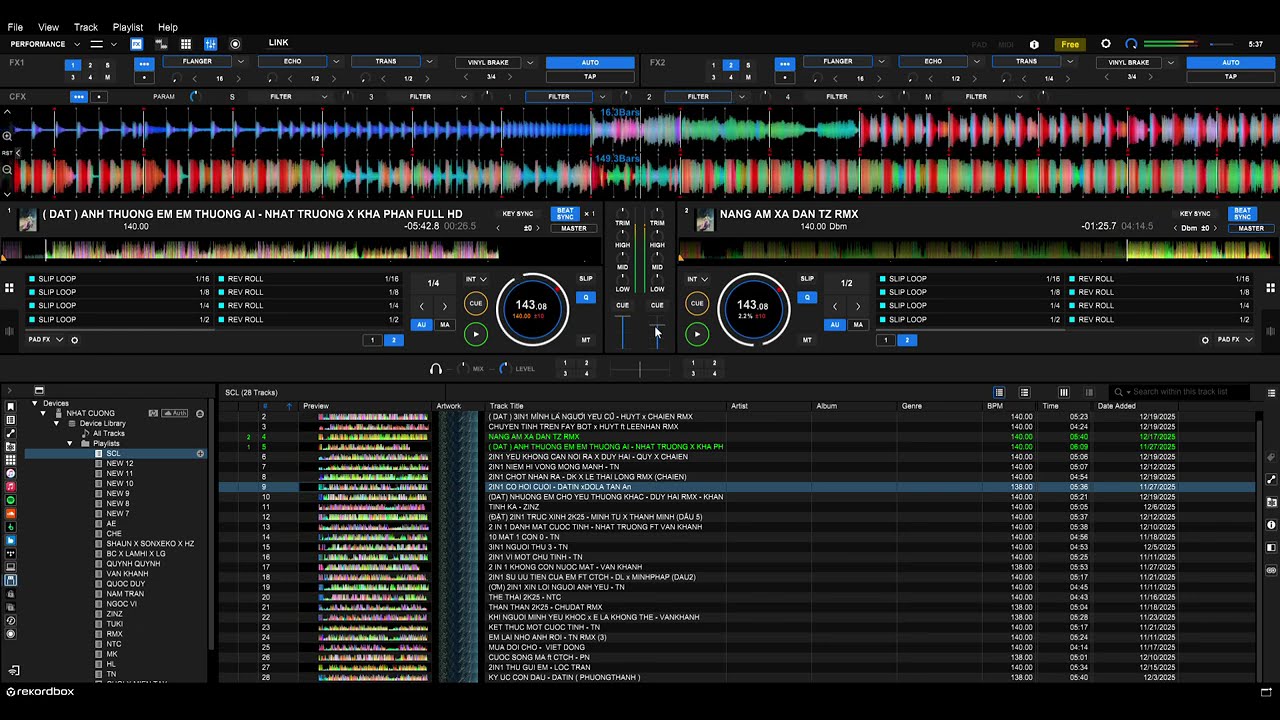Image resolution: width=1280 pixels, height=720 pixels.
Task: Click the track list search magnifier icon
Action: pyautogui.click(x=1119, y=392)
